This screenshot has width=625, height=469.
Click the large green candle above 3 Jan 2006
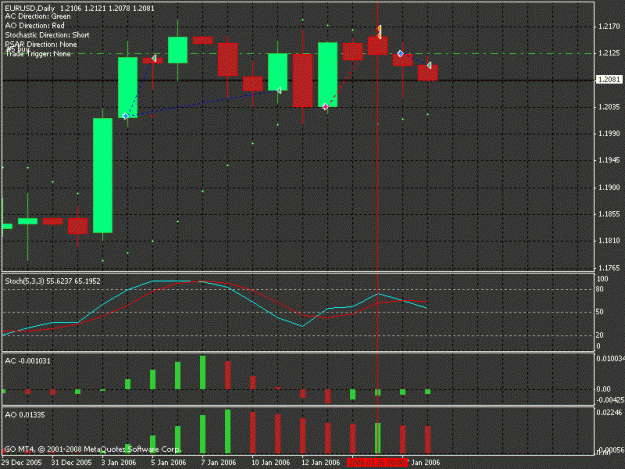pyautogui.click(x=102, y=175)
